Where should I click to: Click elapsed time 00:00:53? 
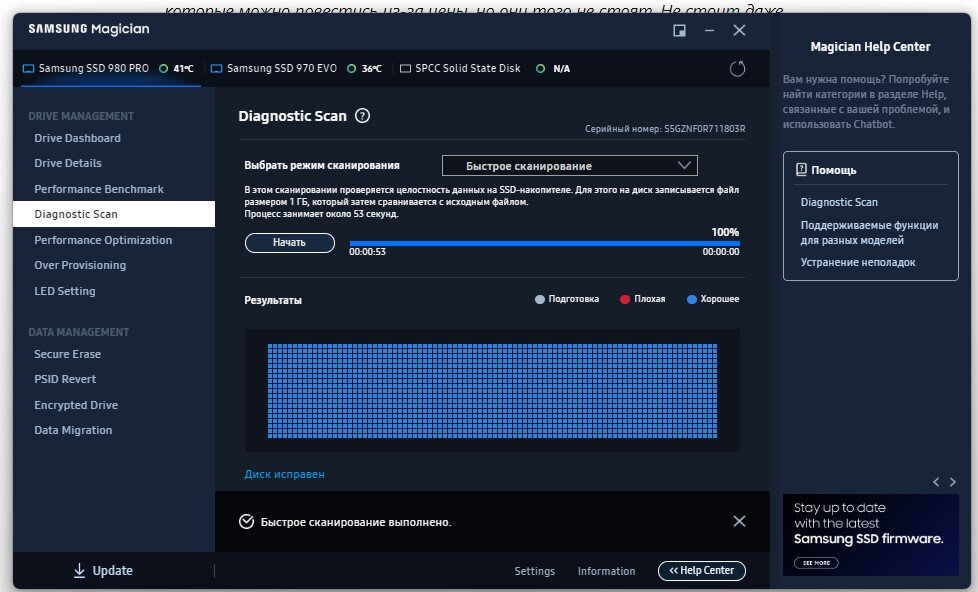click(367, 251)
